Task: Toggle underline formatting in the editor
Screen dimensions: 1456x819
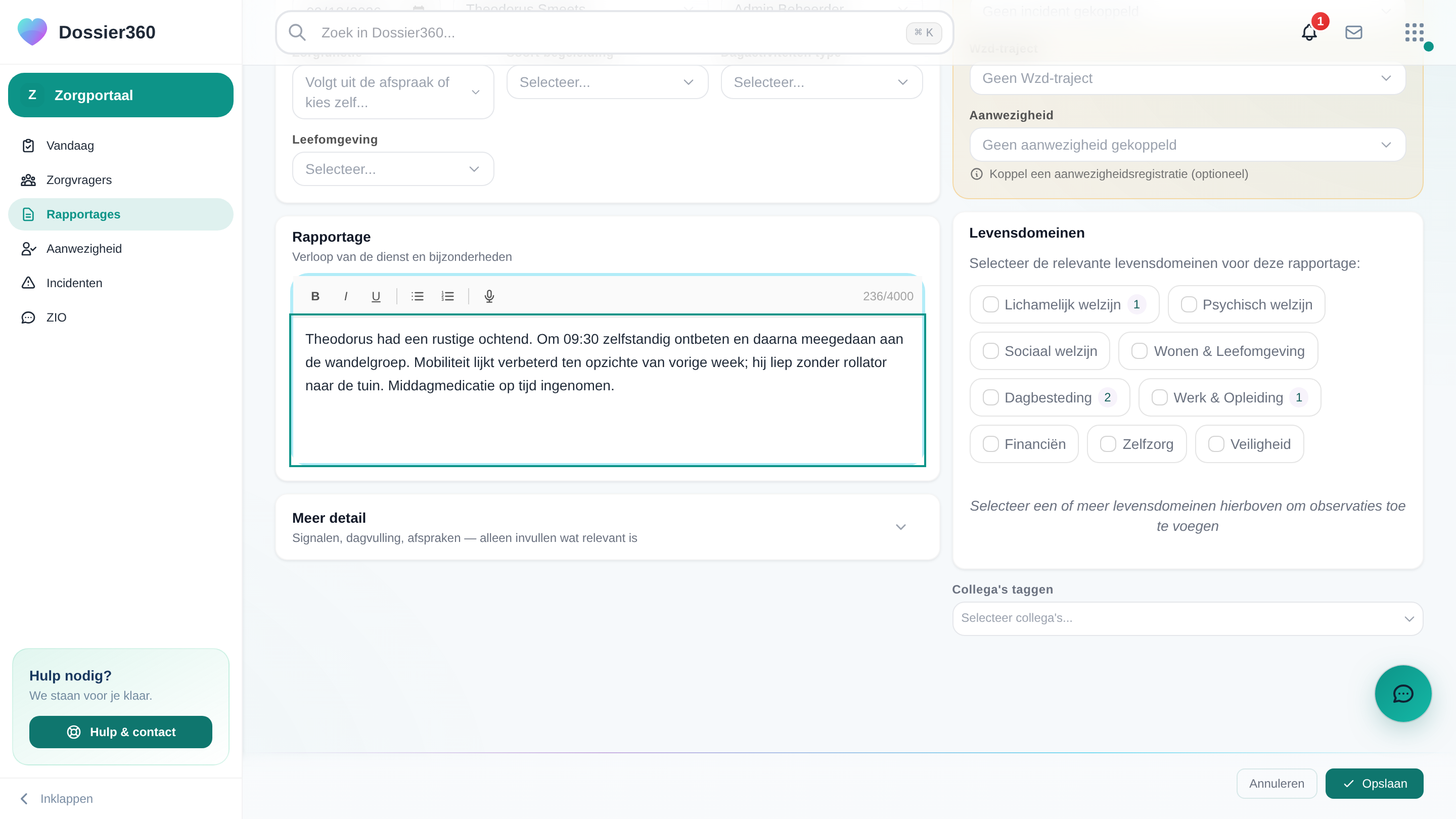Action: (376, 296)
